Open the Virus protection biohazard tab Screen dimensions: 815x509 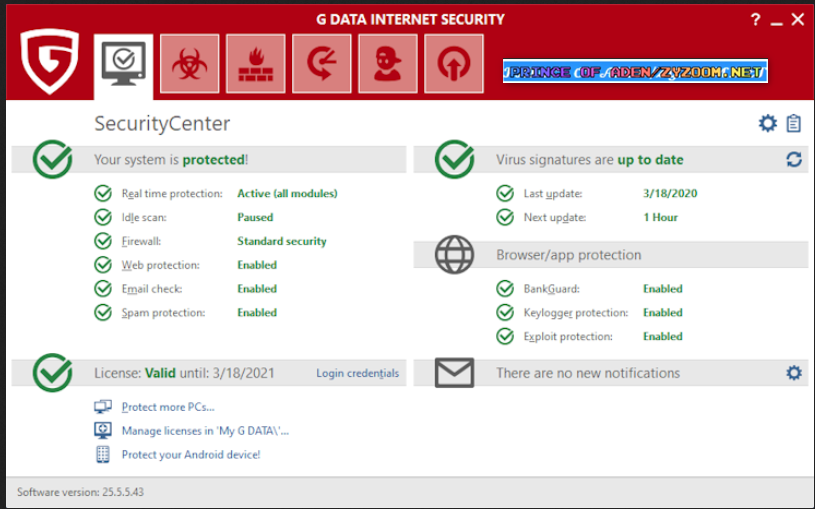(x=190, y=63)
